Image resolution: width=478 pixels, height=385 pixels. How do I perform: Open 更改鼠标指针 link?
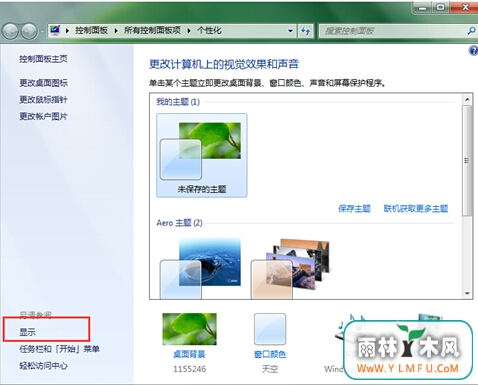(x=43, y=99)
